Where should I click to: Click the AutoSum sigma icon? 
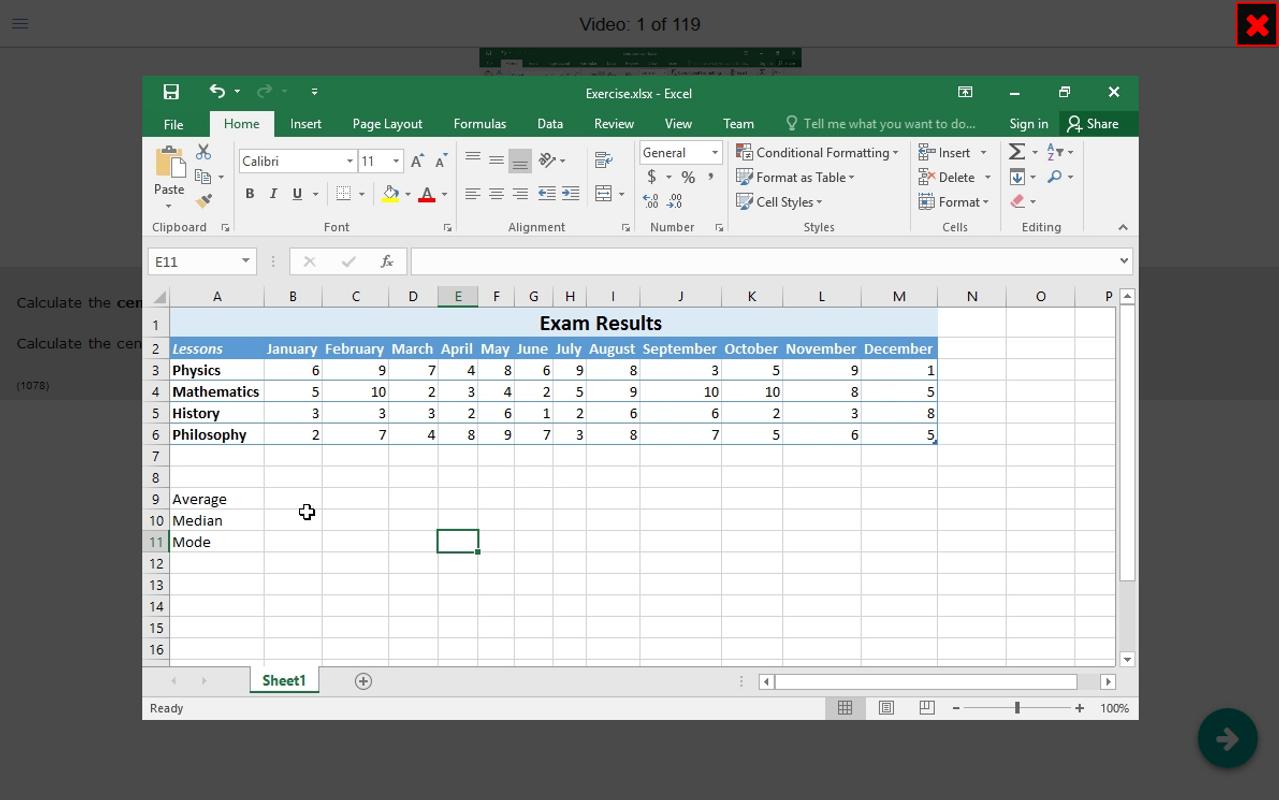[1017, 152]
